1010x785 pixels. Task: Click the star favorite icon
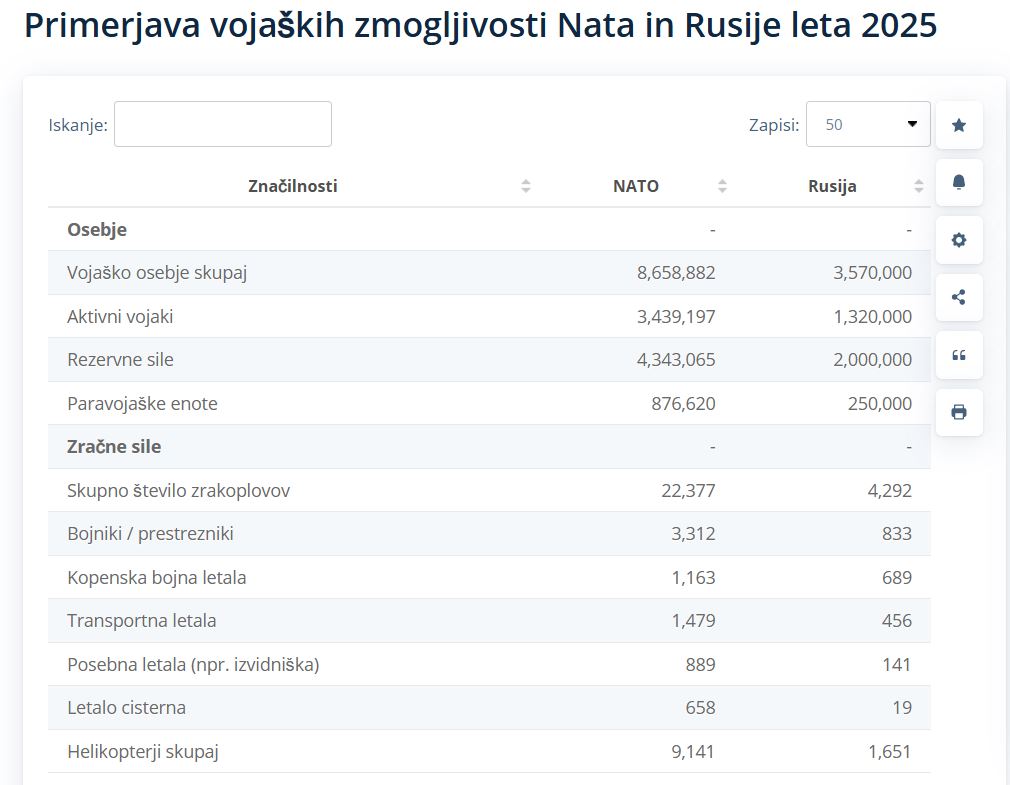958,125
